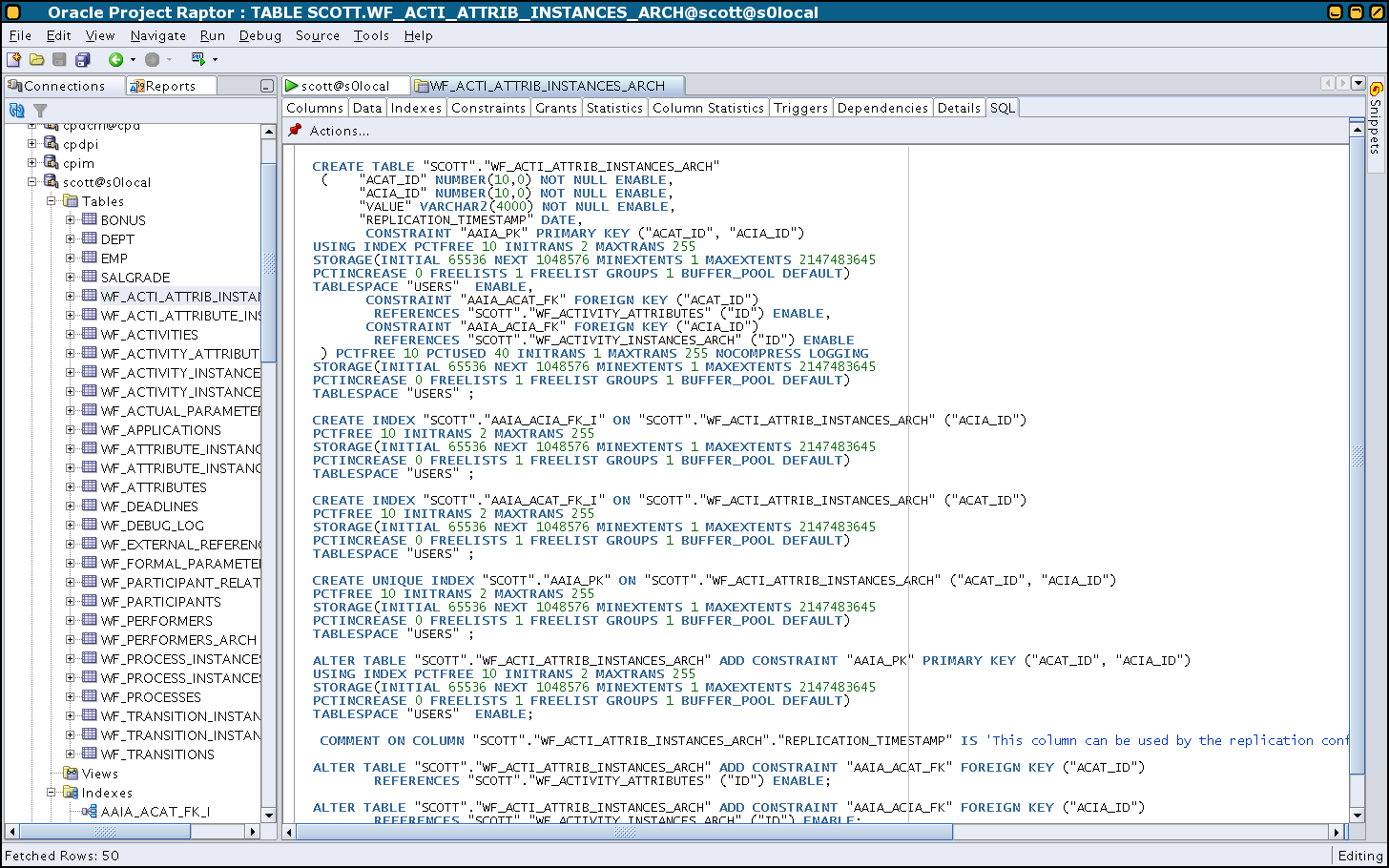Expand the WF_ATTRIBUTES table node
Screen dimensions: 1389x868
point(71,487)
